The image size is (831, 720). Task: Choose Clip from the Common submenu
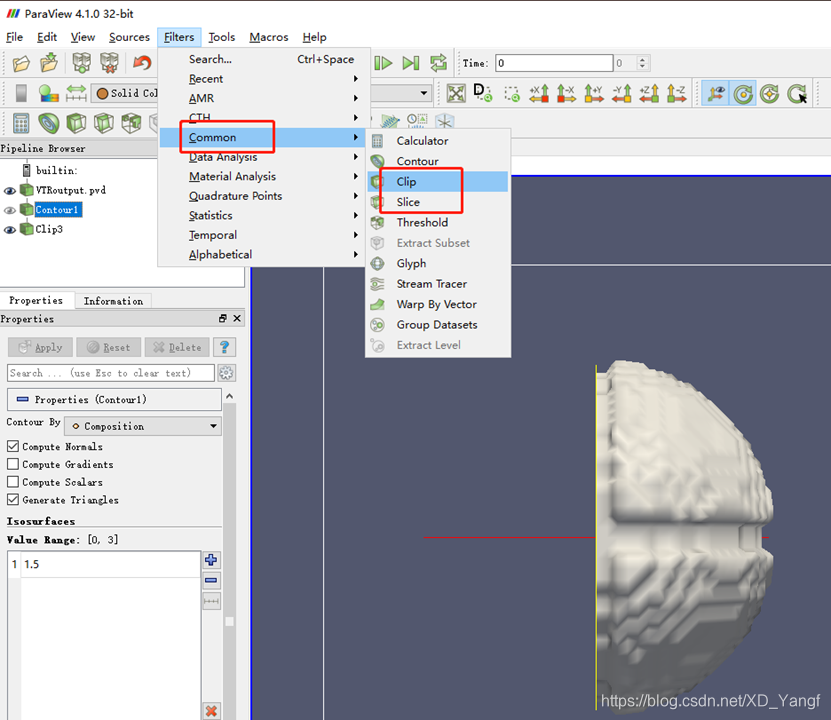(x=438, y=182)
